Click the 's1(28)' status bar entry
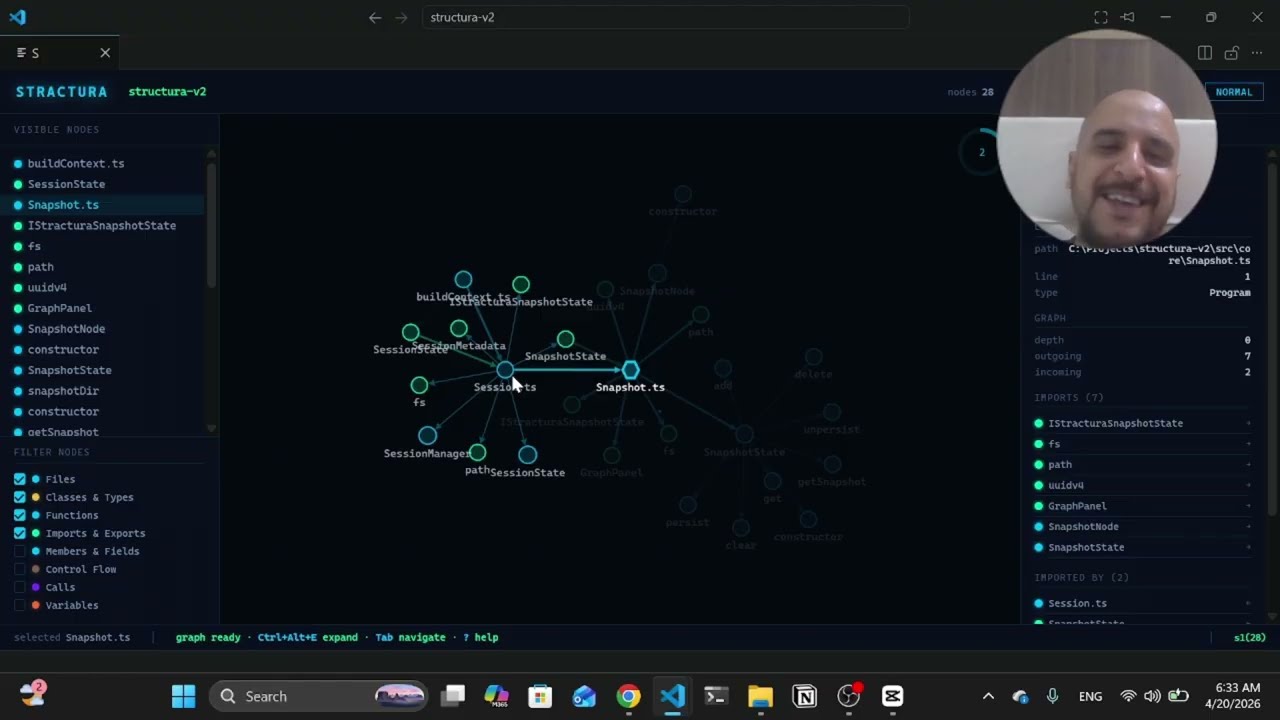 [1250, 637]
